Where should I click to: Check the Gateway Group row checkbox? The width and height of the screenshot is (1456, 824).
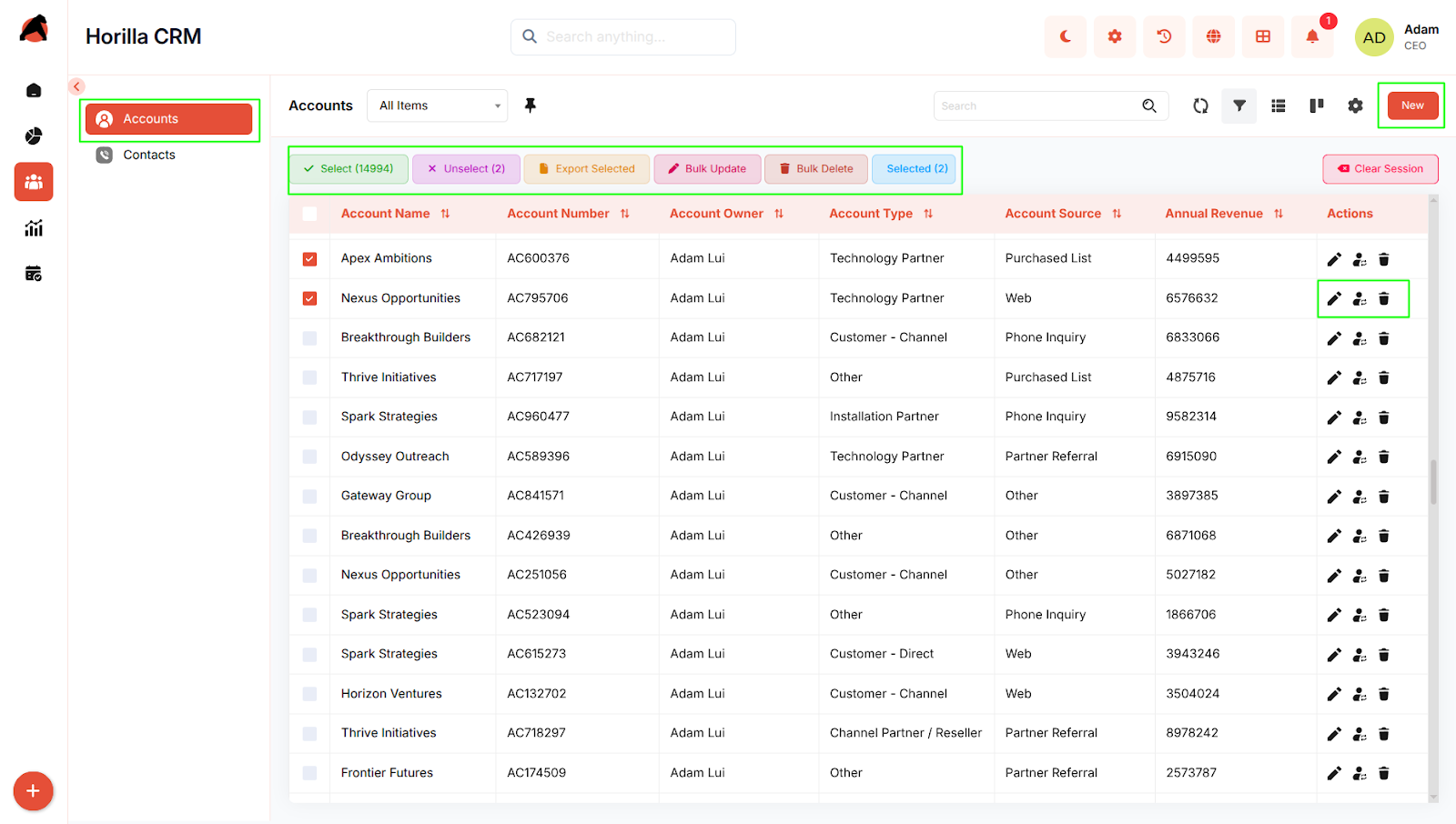[x=309, y=497]
